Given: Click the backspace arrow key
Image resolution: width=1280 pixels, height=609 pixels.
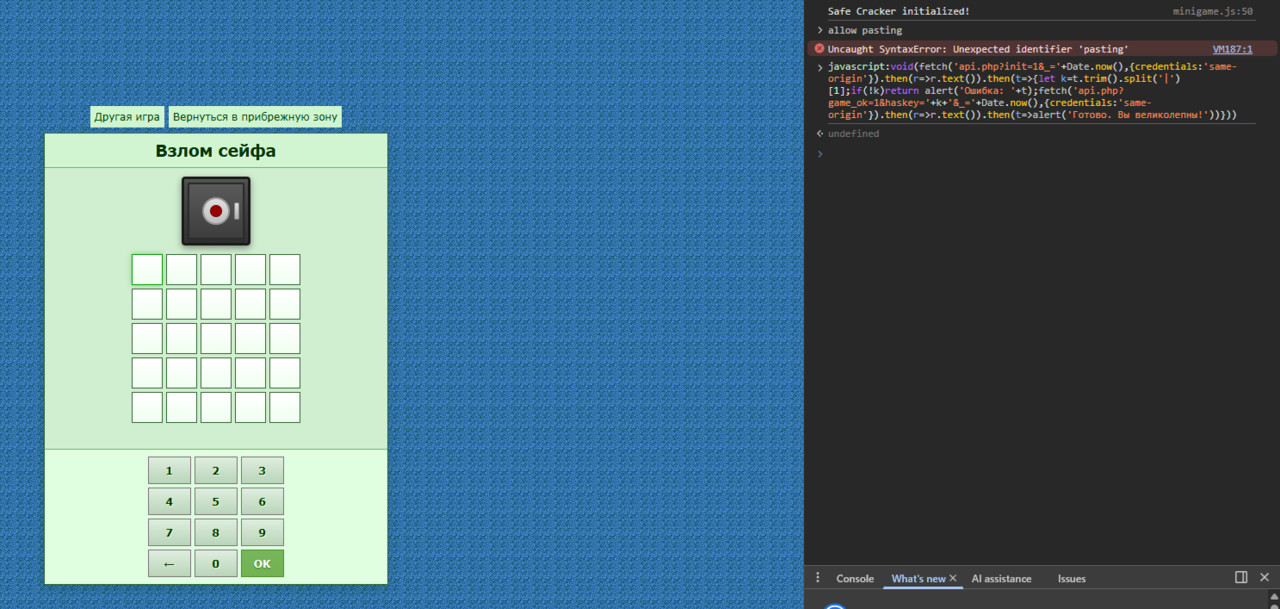Looking at the screenshot, I should pos(169,563).
